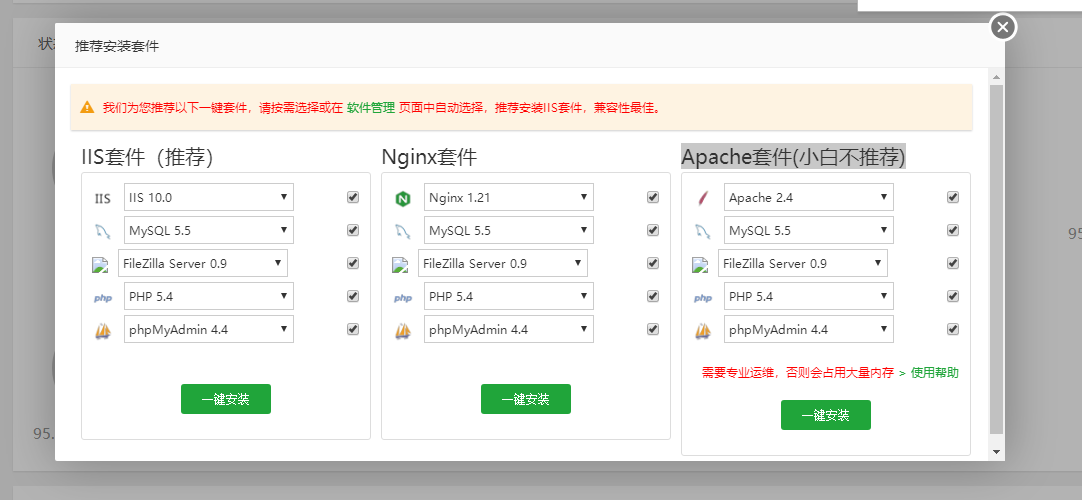This screenshot has height=500, width=1082.
Task: Uncheck FileZilla Server checkbox in Nginx suite
Action: [653, 263]
